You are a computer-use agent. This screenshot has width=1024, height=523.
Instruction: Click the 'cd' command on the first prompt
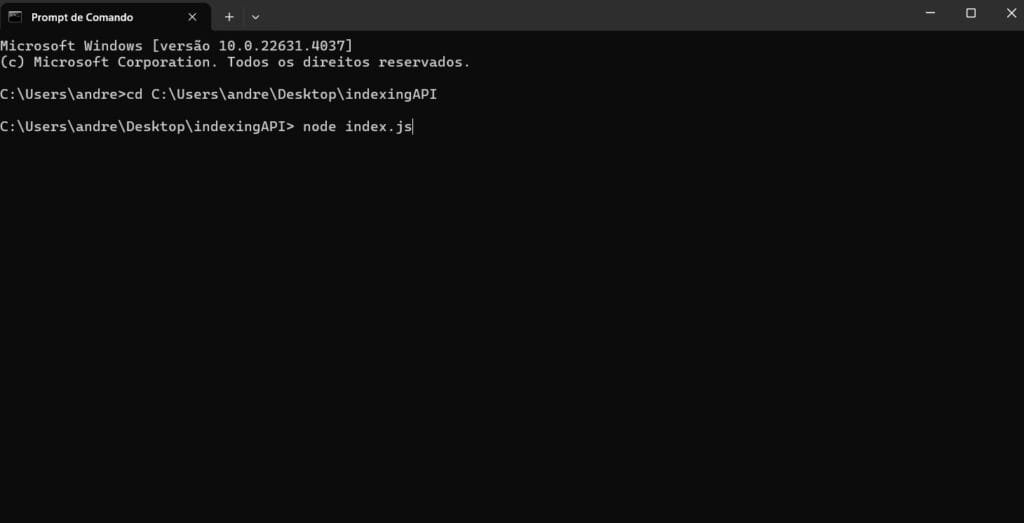(135, 95)
